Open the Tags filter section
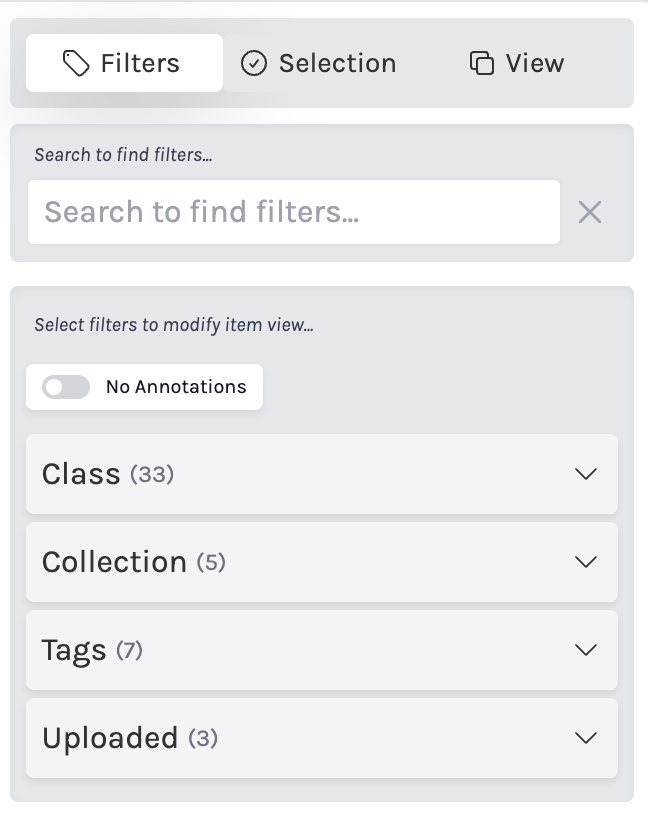The image size is (648, 814). pyautogui.click(x=322, y=650)
